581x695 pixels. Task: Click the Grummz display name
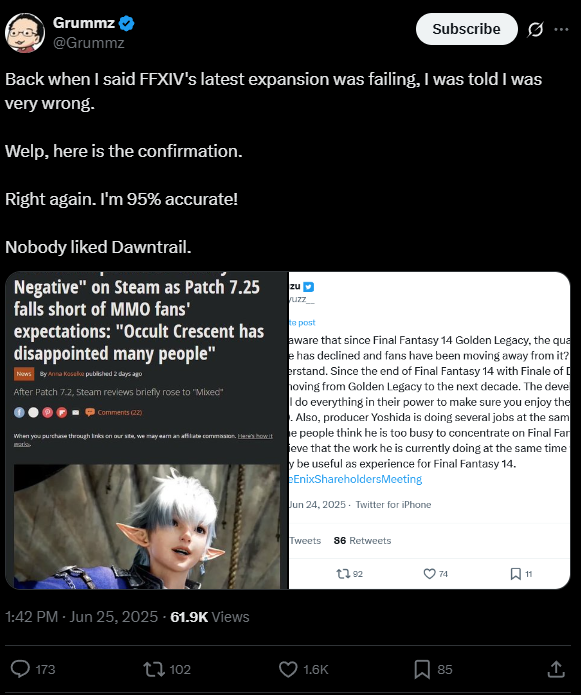pos(84,23)
